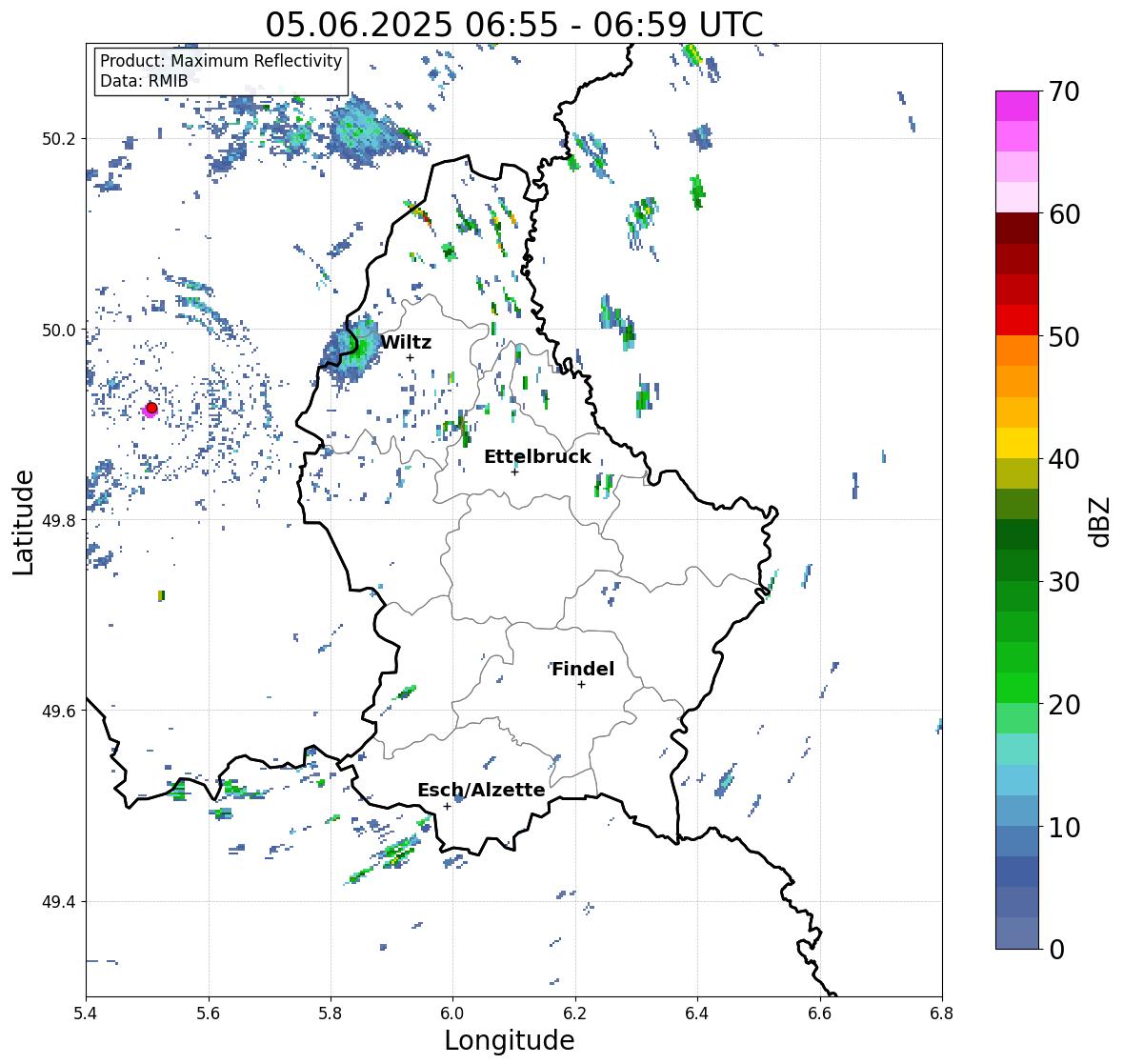1123x1064 pixels.
Task: Click the light blue 12-14 dBZ colorbar segment
Action: pyautogui.click(x=1017, y=780)
